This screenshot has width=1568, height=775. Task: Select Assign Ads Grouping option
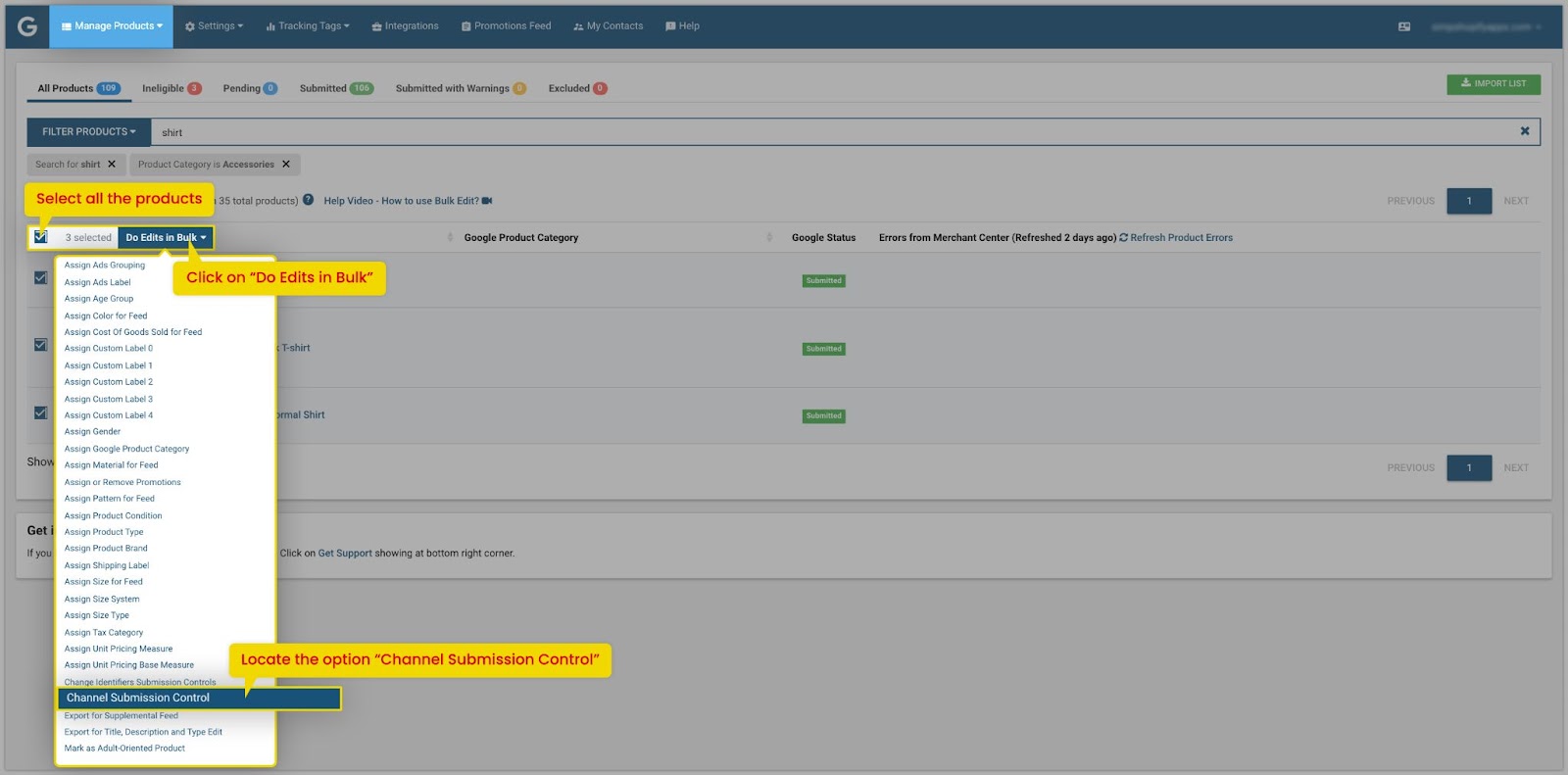pos(105,266)
